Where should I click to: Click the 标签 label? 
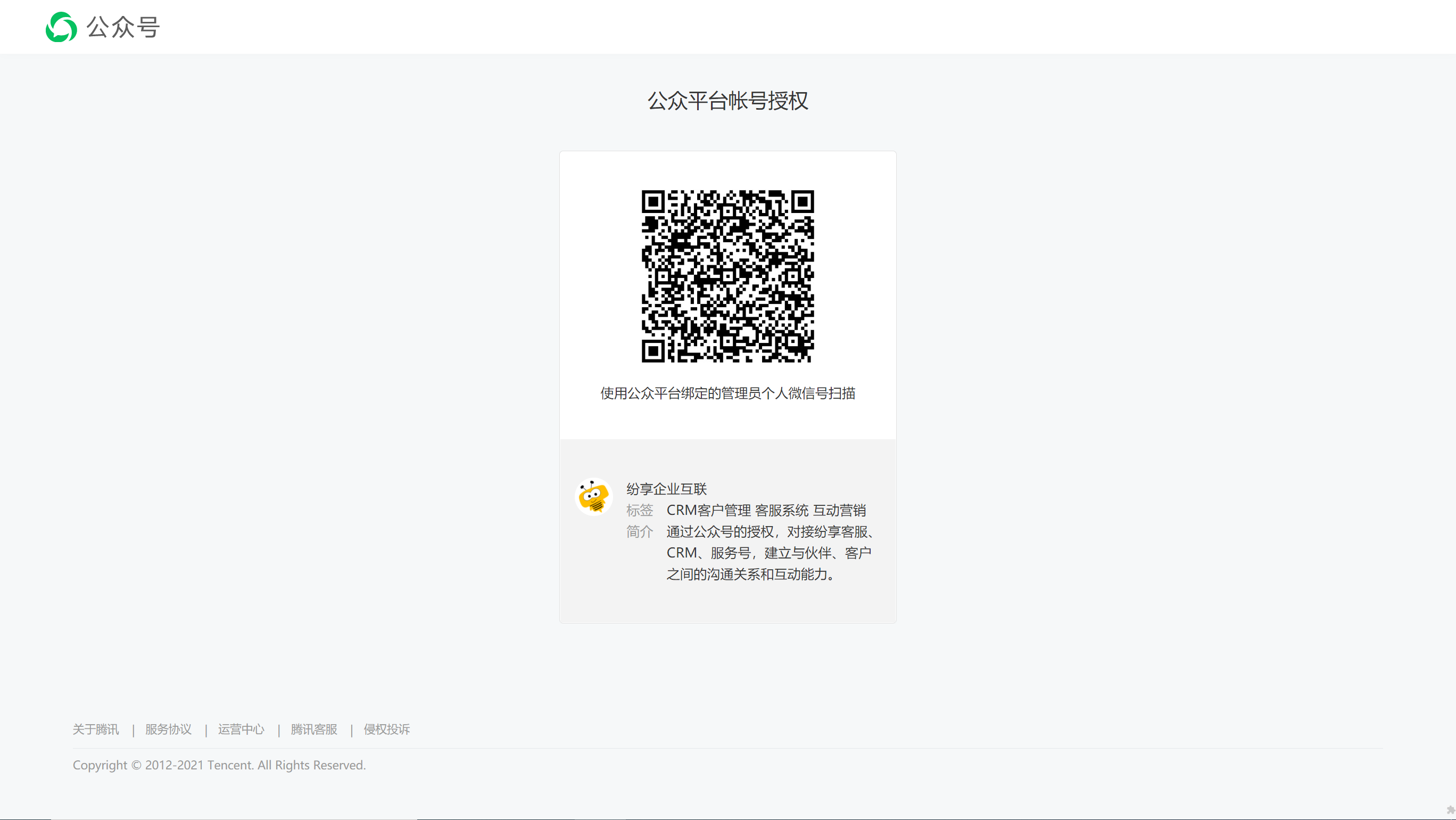639,510
